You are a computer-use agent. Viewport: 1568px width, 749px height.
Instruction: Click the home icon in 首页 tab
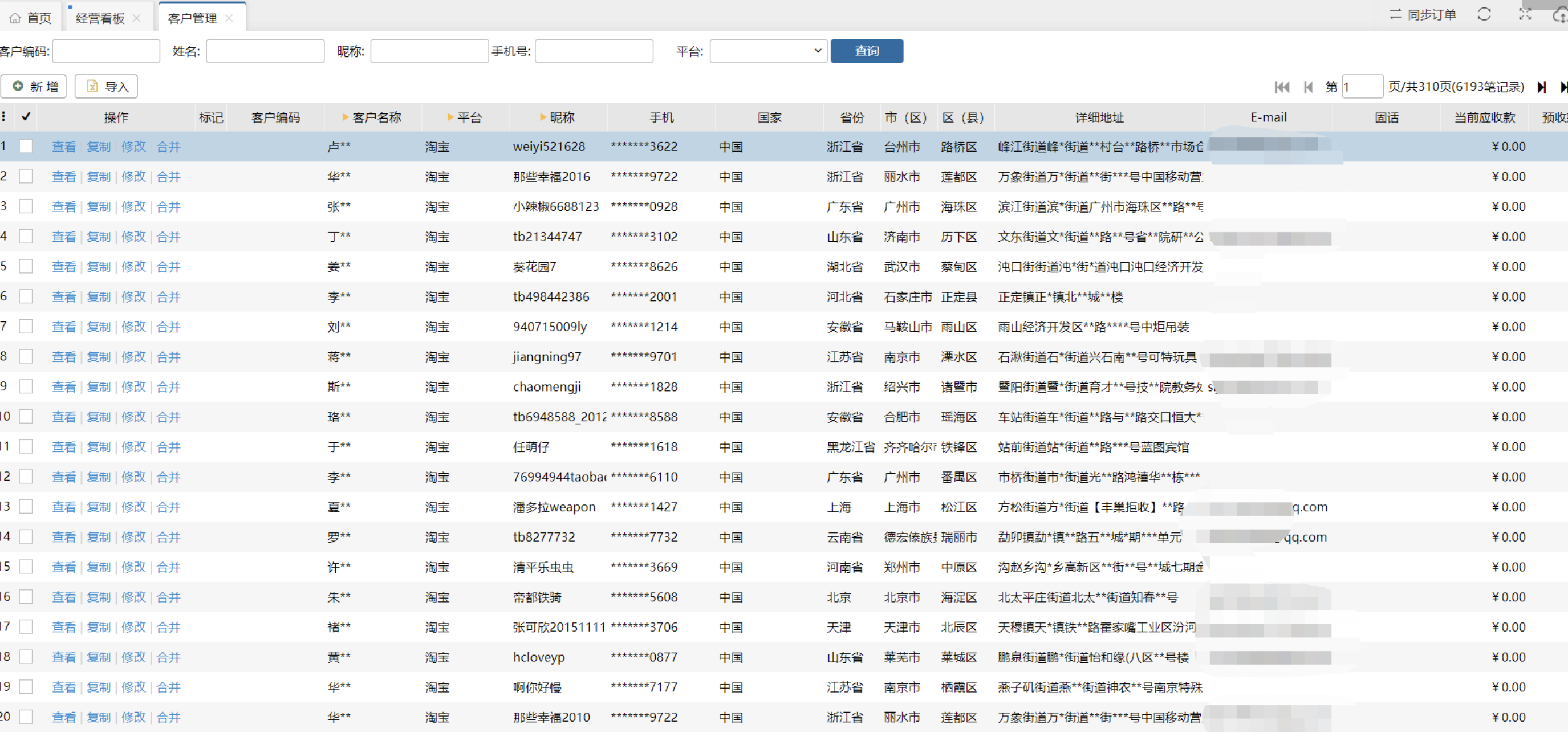coord(15,18)
